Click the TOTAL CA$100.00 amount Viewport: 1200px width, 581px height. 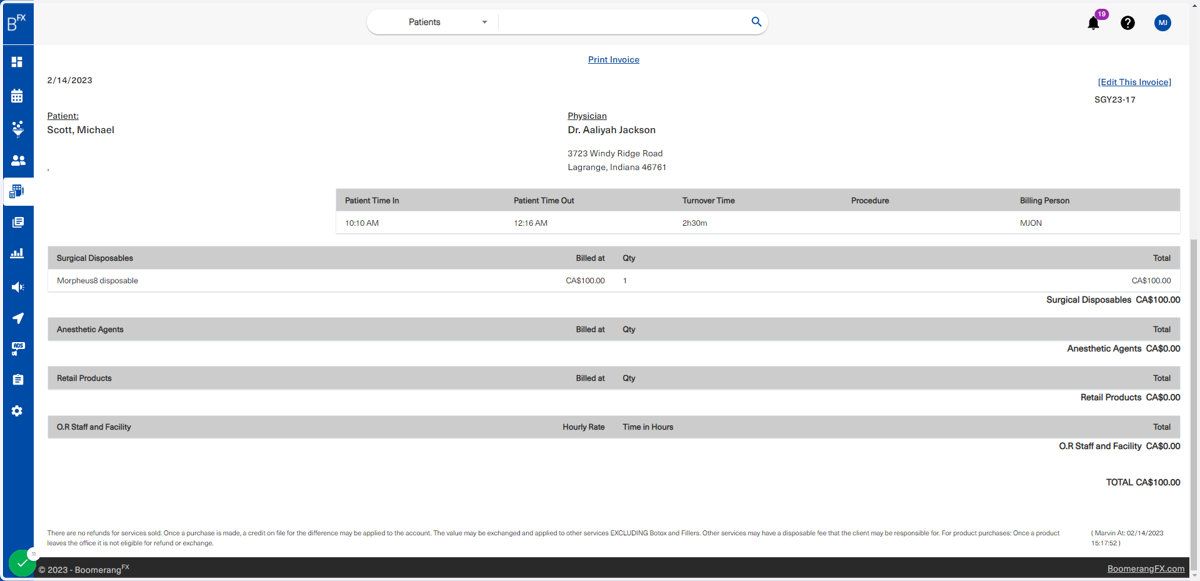[x=1142, y=482]
